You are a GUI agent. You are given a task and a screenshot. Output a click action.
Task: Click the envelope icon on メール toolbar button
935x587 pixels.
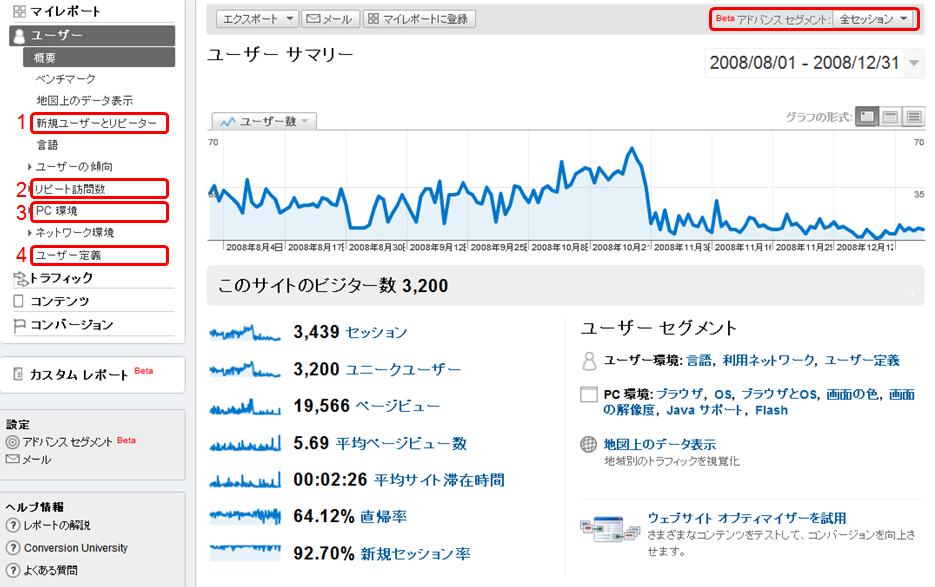point(313,18)
